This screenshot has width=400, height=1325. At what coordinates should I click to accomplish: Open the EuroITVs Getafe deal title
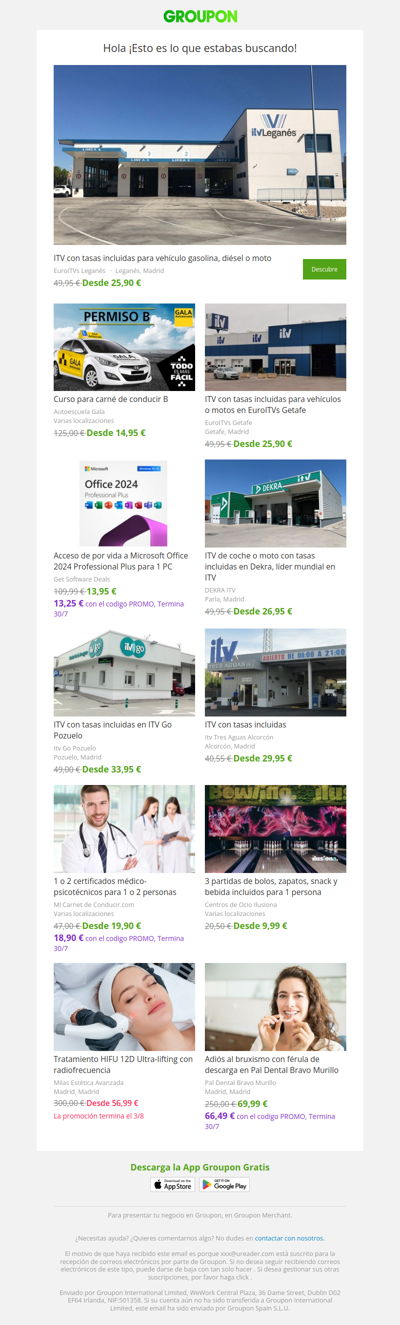[273, 404]
